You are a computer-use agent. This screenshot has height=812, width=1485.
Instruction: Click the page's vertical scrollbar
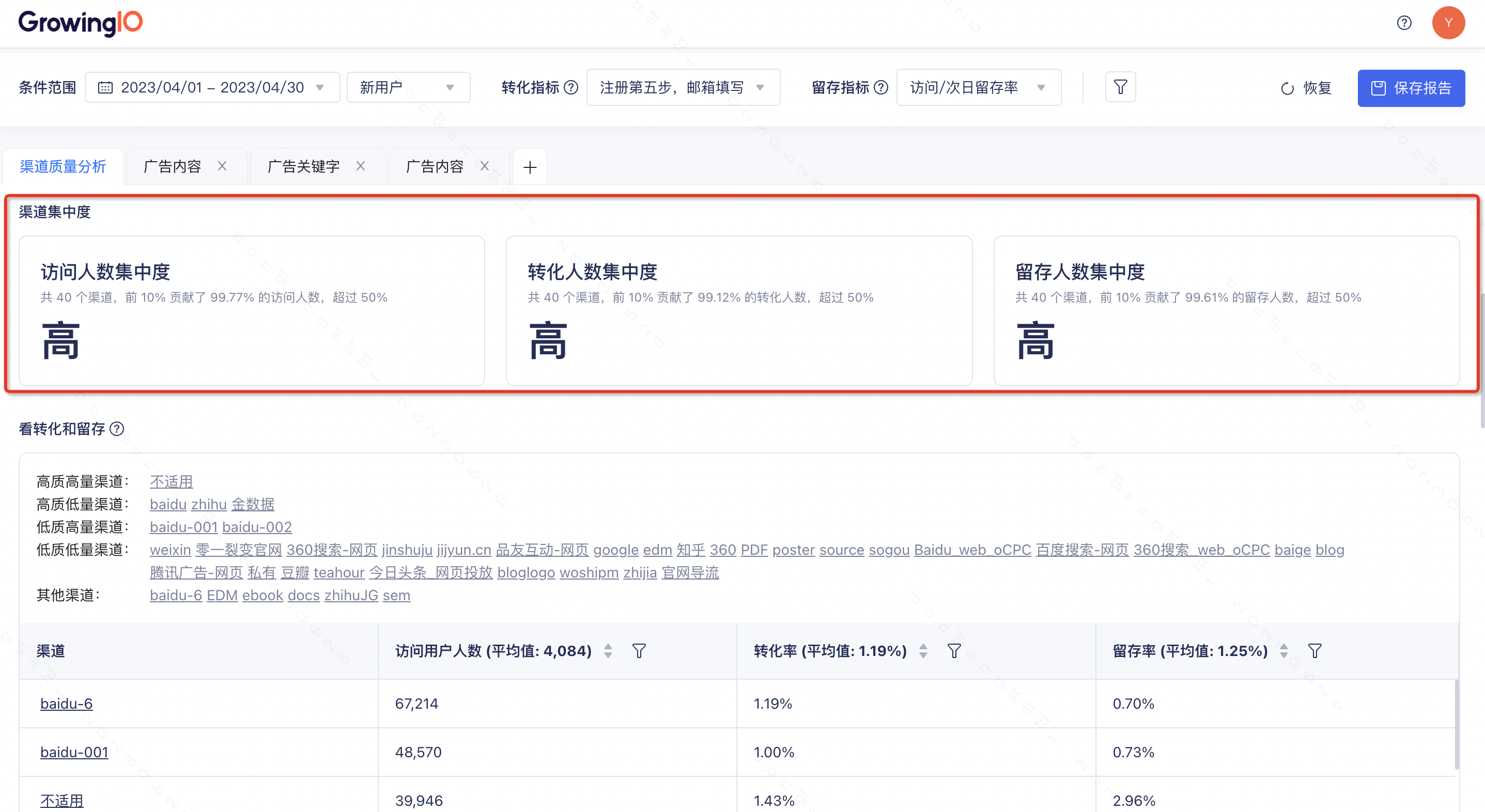point(1482,360)
